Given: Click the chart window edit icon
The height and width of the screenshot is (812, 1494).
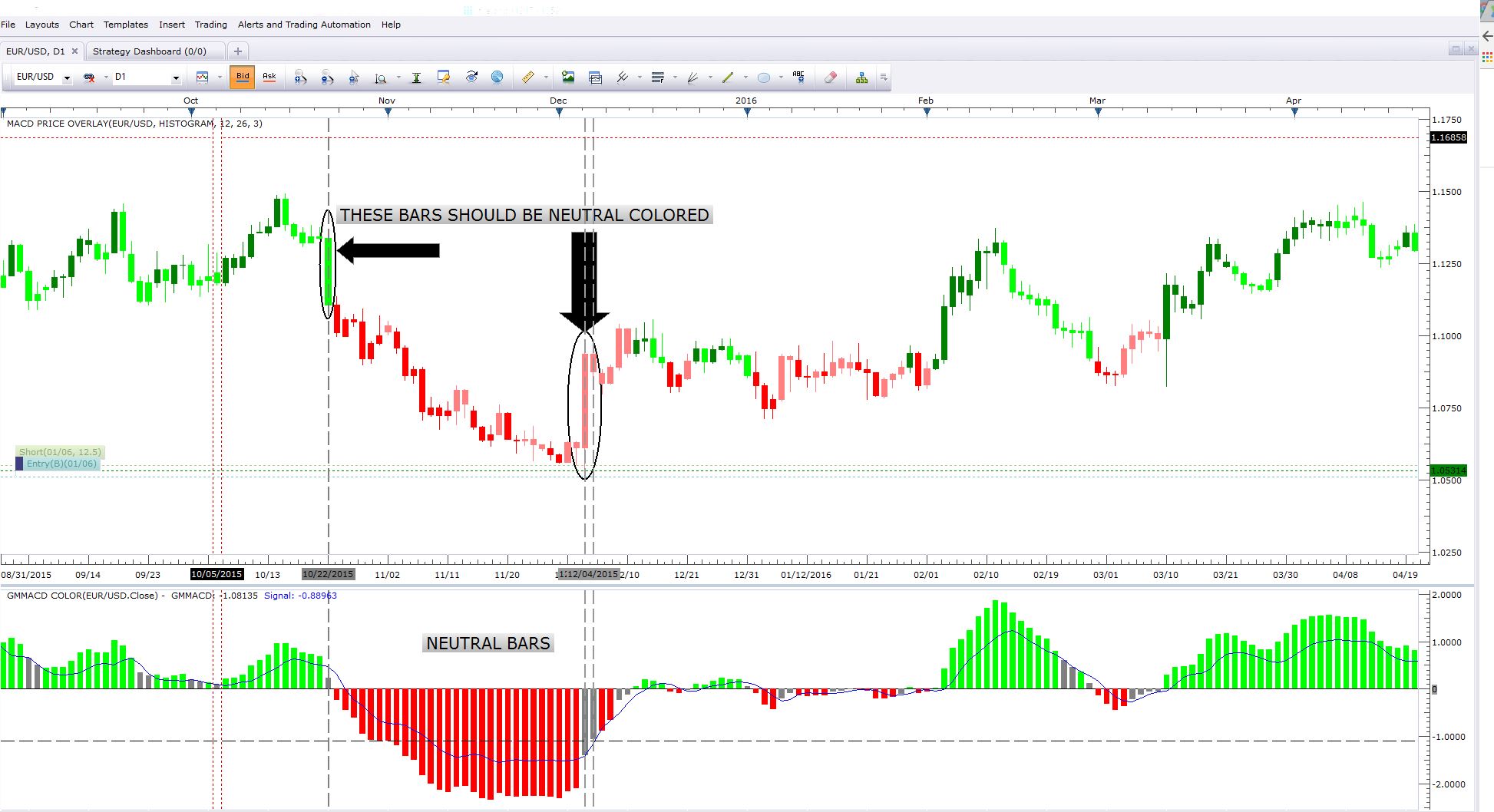Looking at the screenshot, I should click(443, 77).
